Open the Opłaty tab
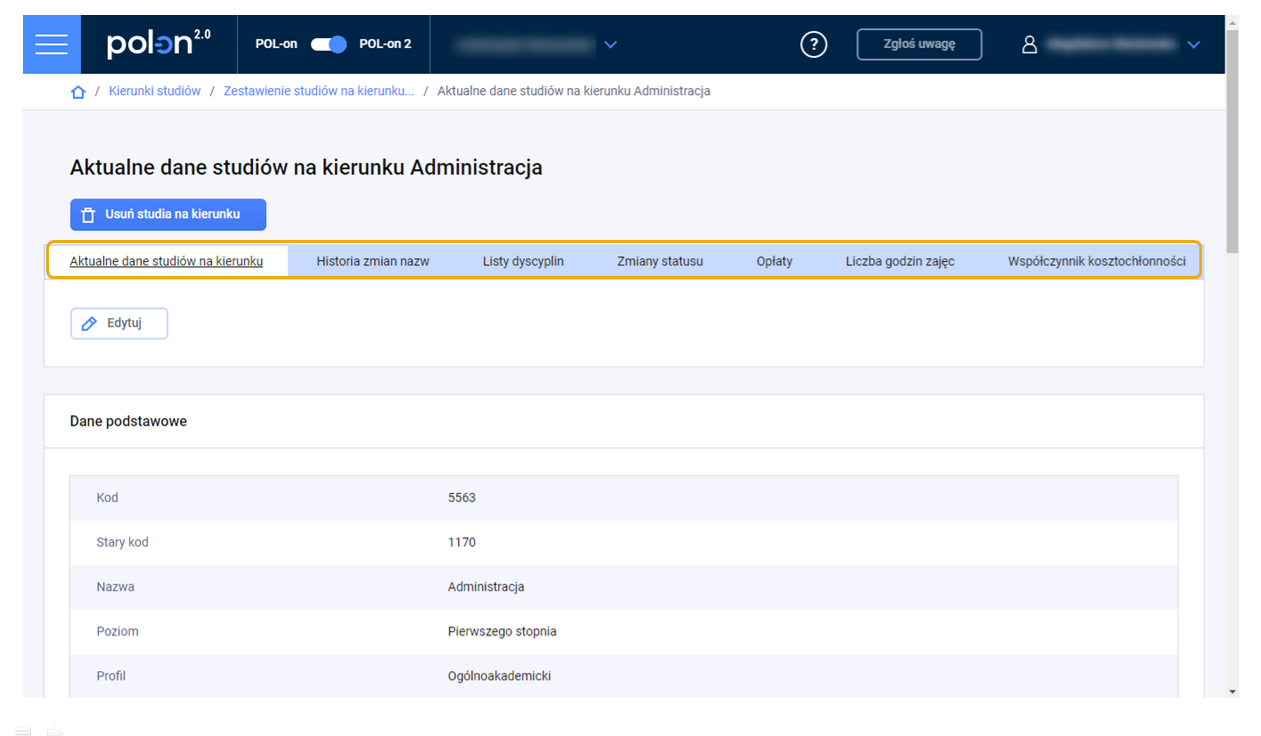Image resolution: width=1261 pixels, height=736 pixels. tap(775, 261)
